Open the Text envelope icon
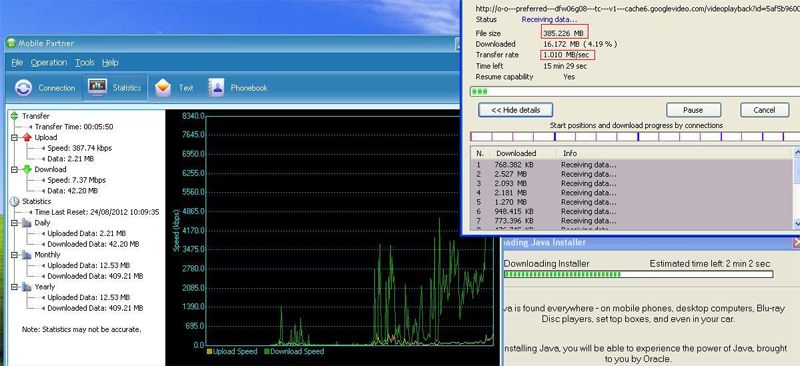 click(x=163, y=88)
